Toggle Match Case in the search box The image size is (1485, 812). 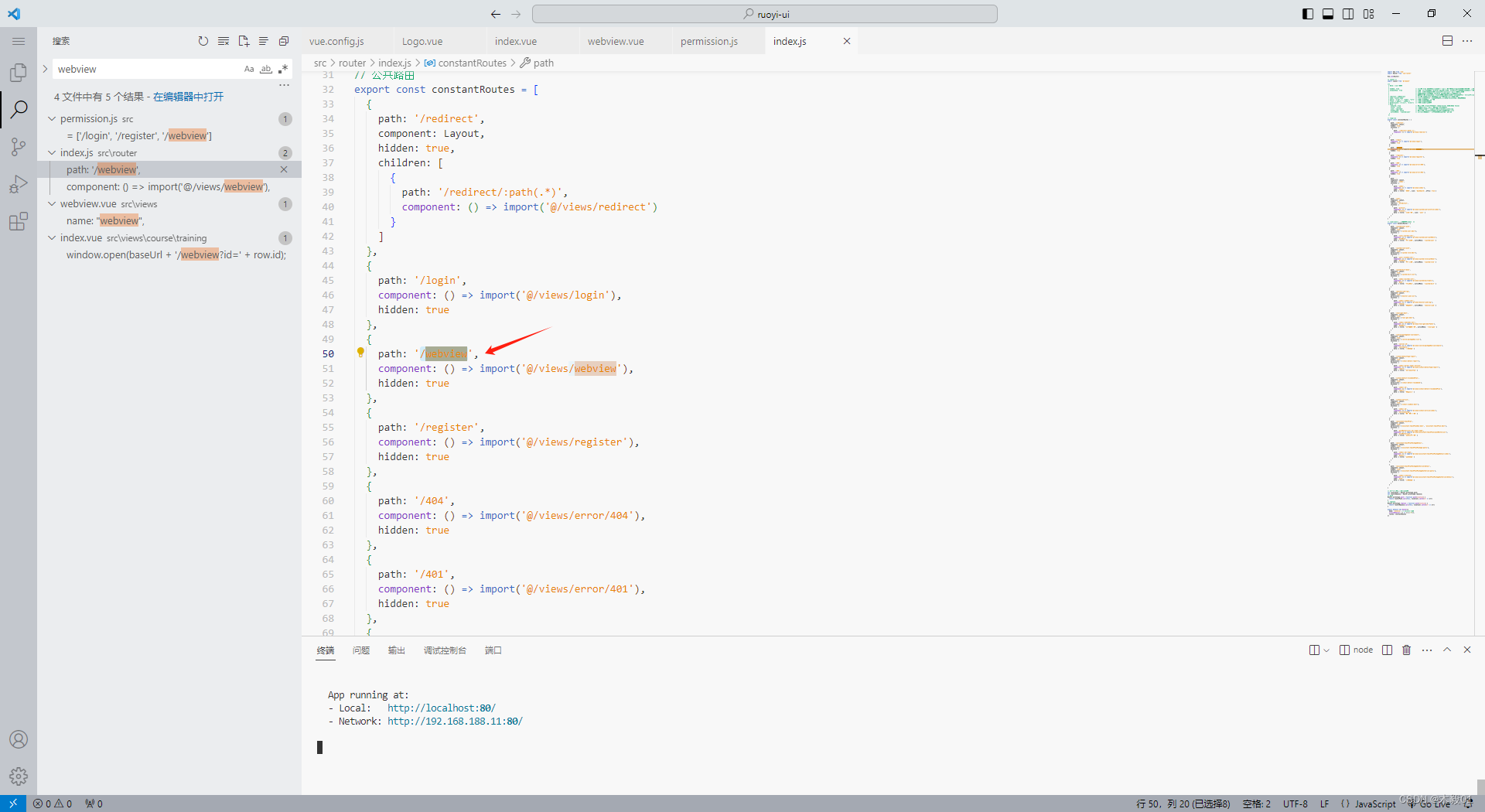(x=249, y=69)
